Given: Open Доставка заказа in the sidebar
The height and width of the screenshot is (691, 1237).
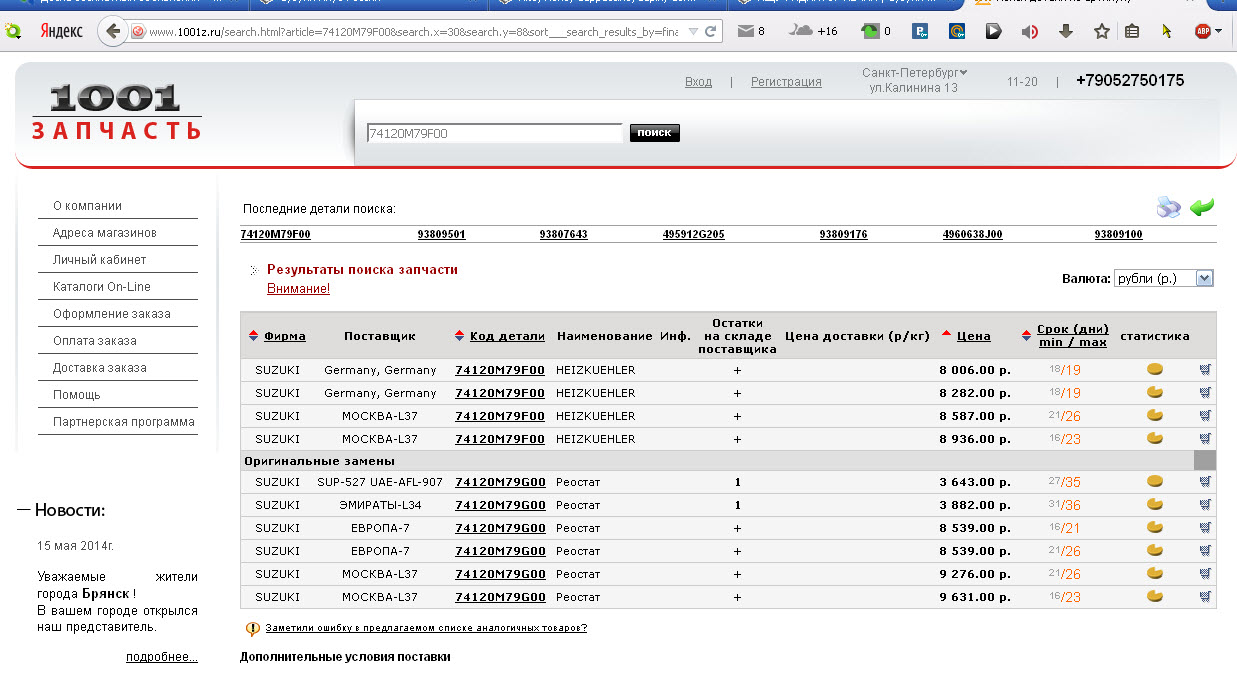Looking at the screenshot, I should click(99, 368).
